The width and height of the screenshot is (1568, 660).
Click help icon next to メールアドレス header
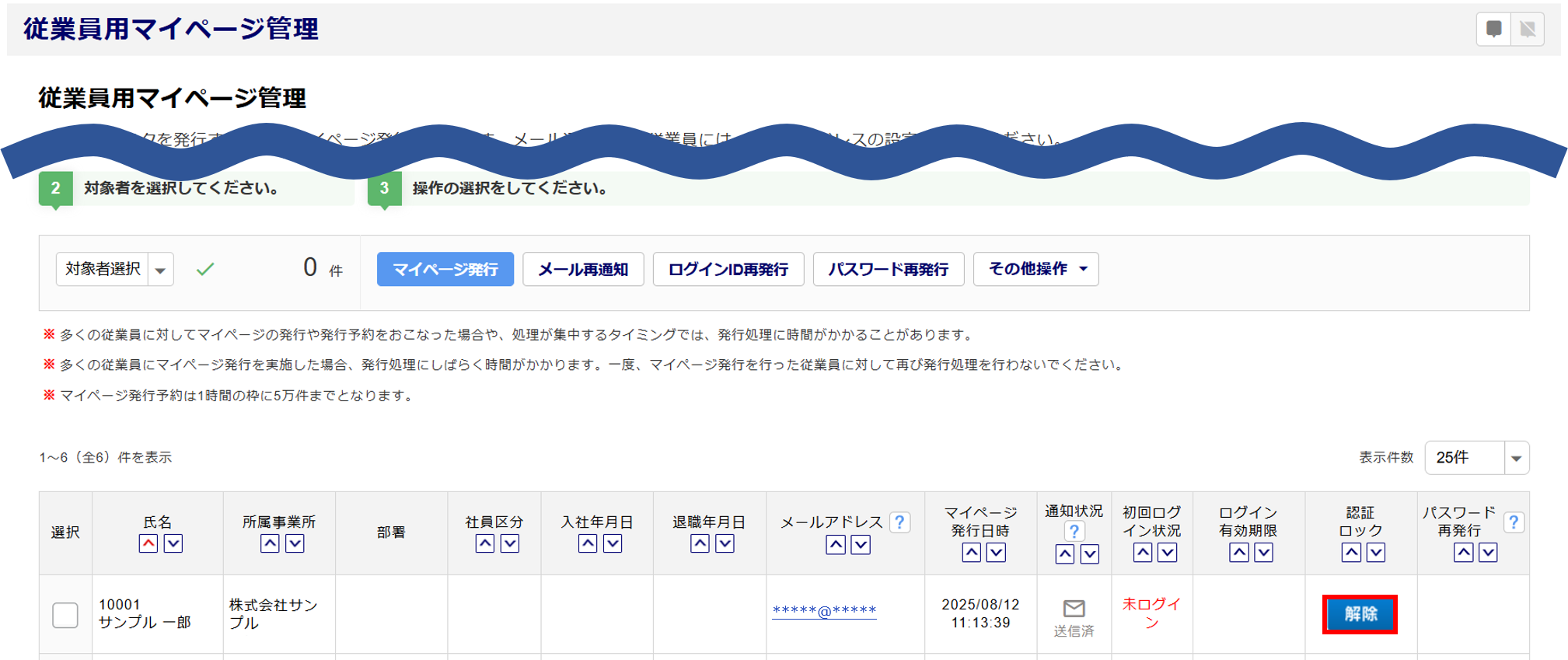pos(899,522)
